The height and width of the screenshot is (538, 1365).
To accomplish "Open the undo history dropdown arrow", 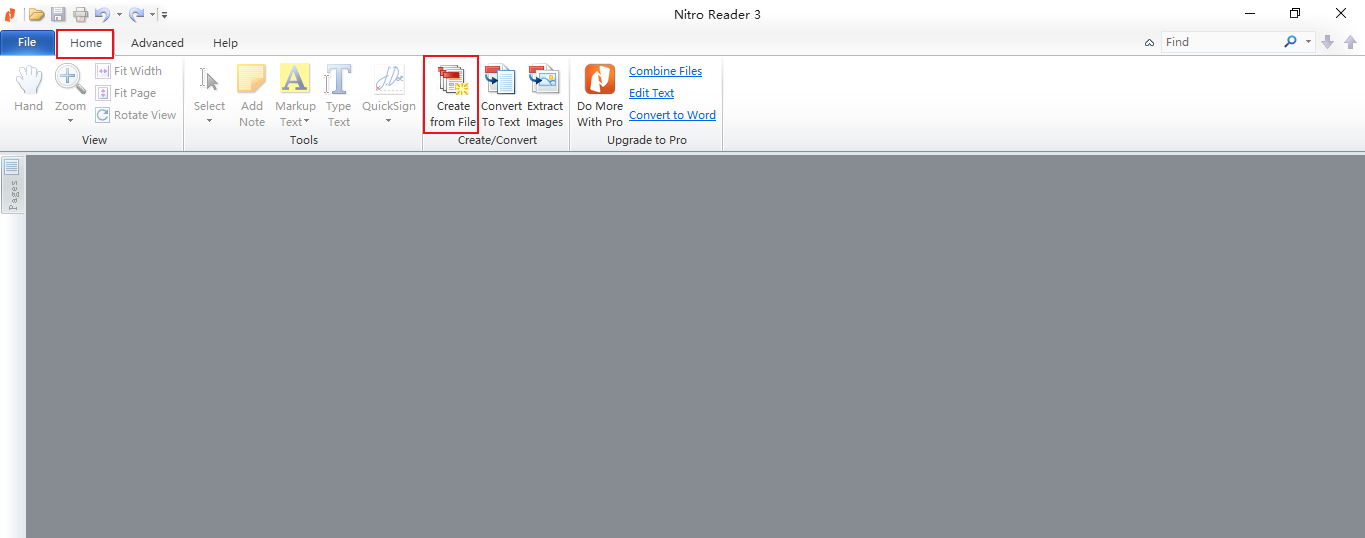I will (x=119, y=15).
